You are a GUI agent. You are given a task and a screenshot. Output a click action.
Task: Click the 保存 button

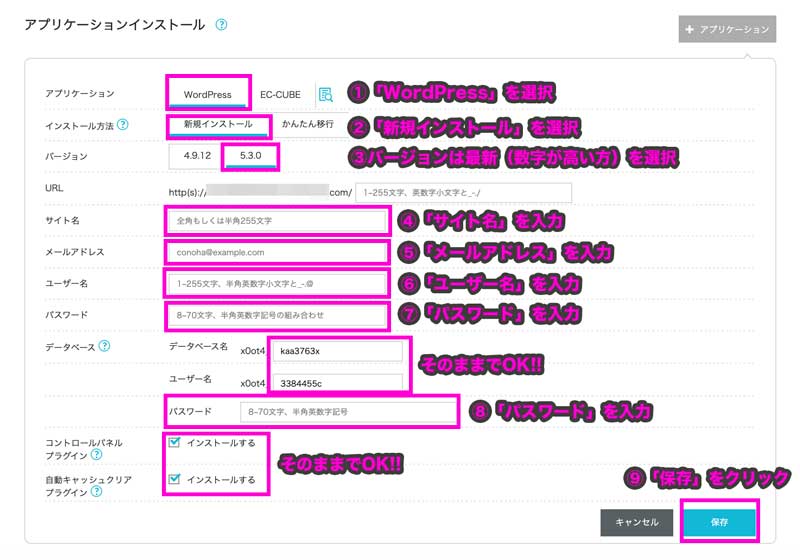(719, 522)
